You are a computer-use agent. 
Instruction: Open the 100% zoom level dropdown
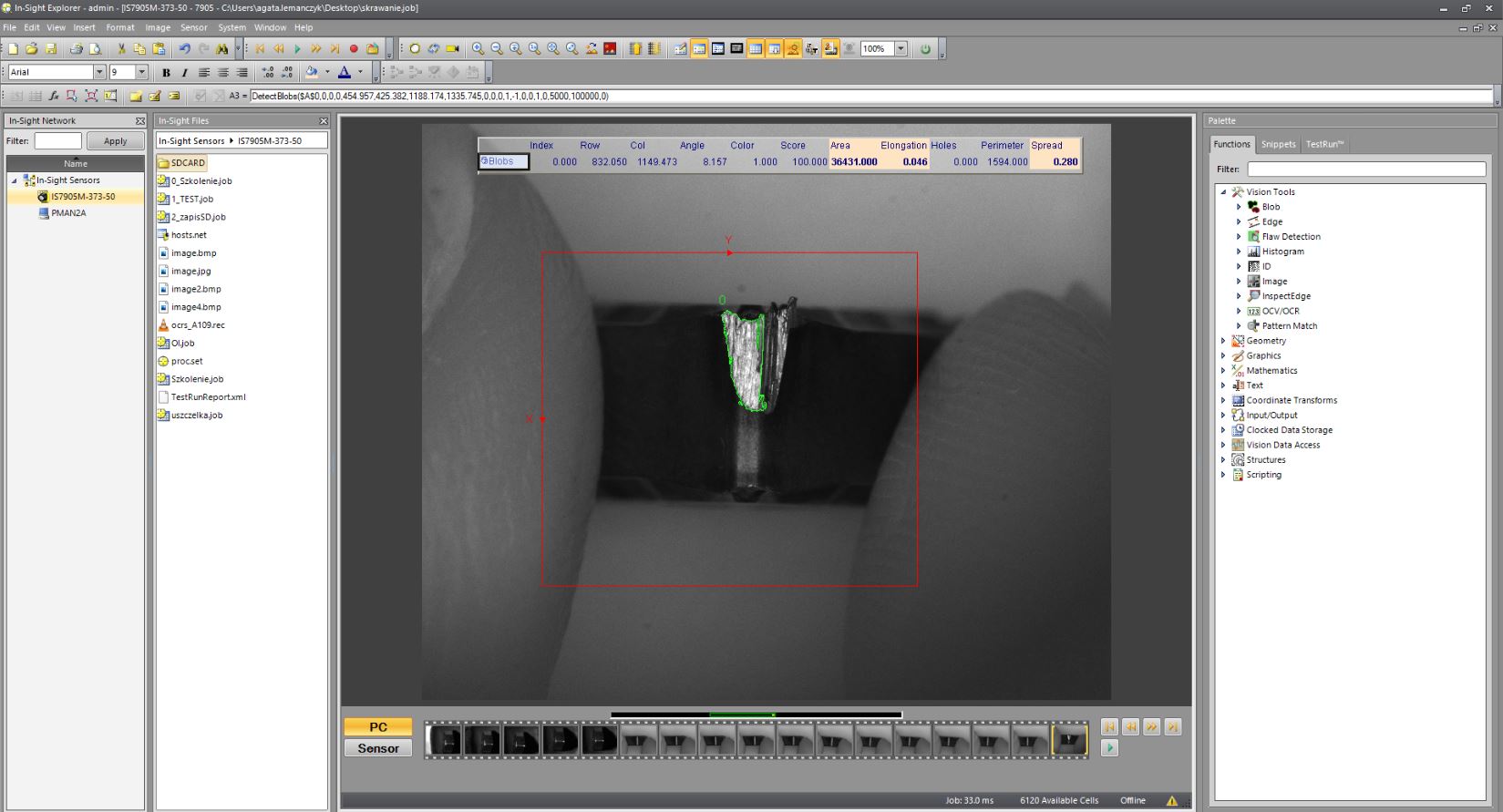click(901, 49)
